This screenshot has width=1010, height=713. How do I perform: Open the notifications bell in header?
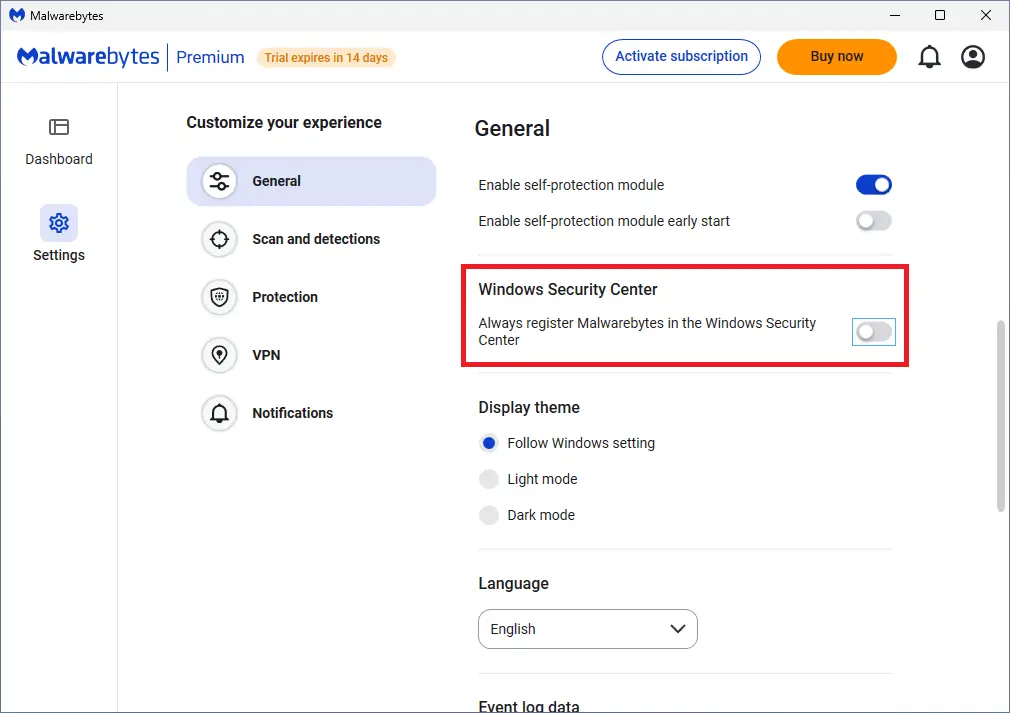[x=929, y=57]
